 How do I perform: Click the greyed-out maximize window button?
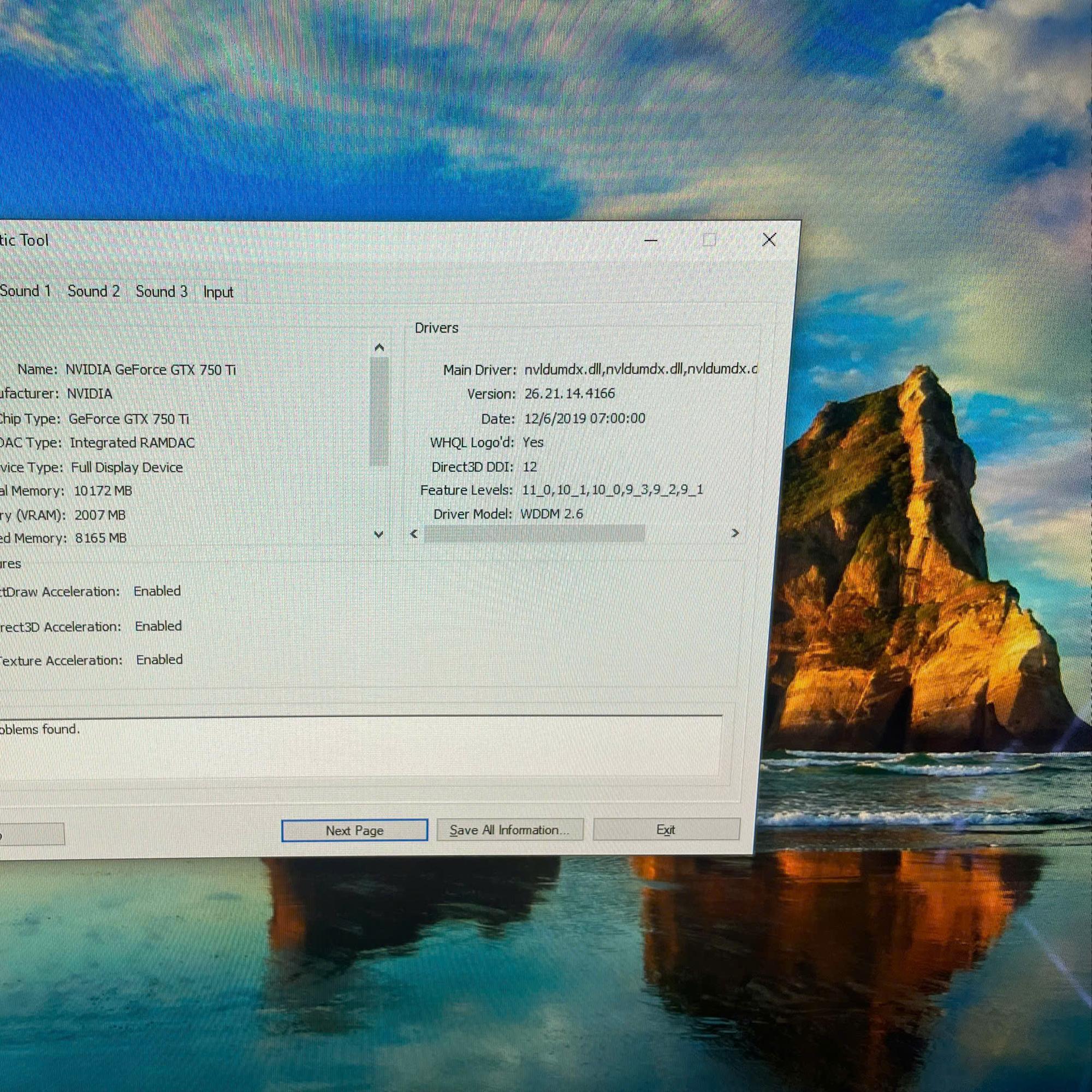click(709, 240)
